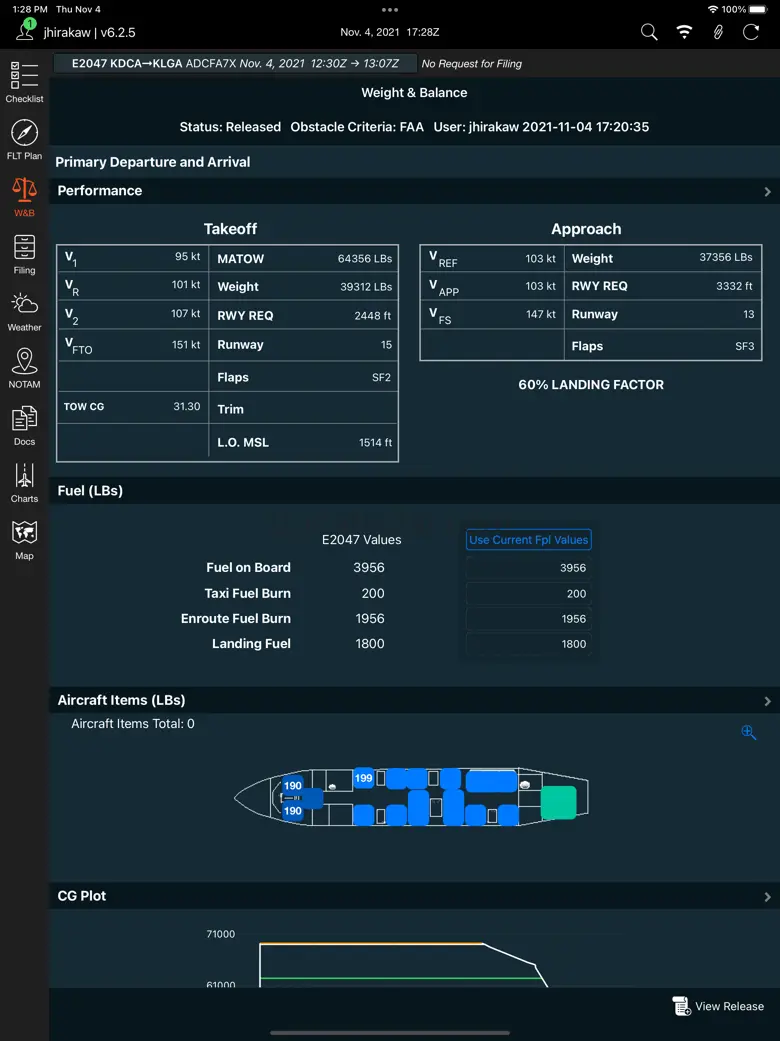Click Use Current Fpl Values button
This screenshot has width=780, height=1041.
pyautogui.click(x=528, y=540)
